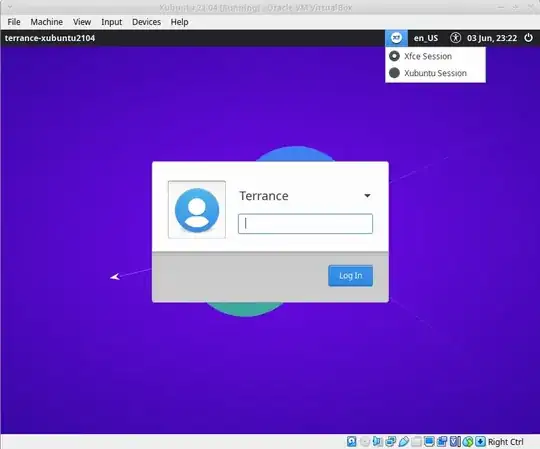Screen dimensions: 540x449
Task: Open the en_US language selector
Action: (426, 38)
